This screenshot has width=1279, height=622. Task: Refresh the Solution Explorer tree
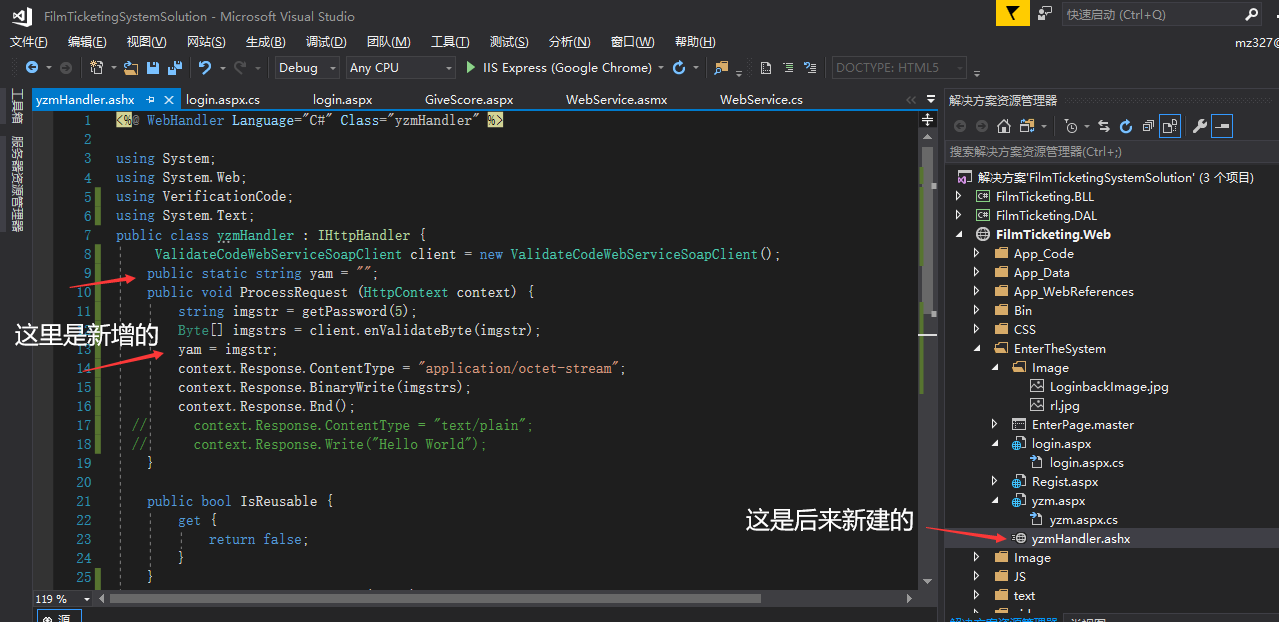(x=1126, y=126)
